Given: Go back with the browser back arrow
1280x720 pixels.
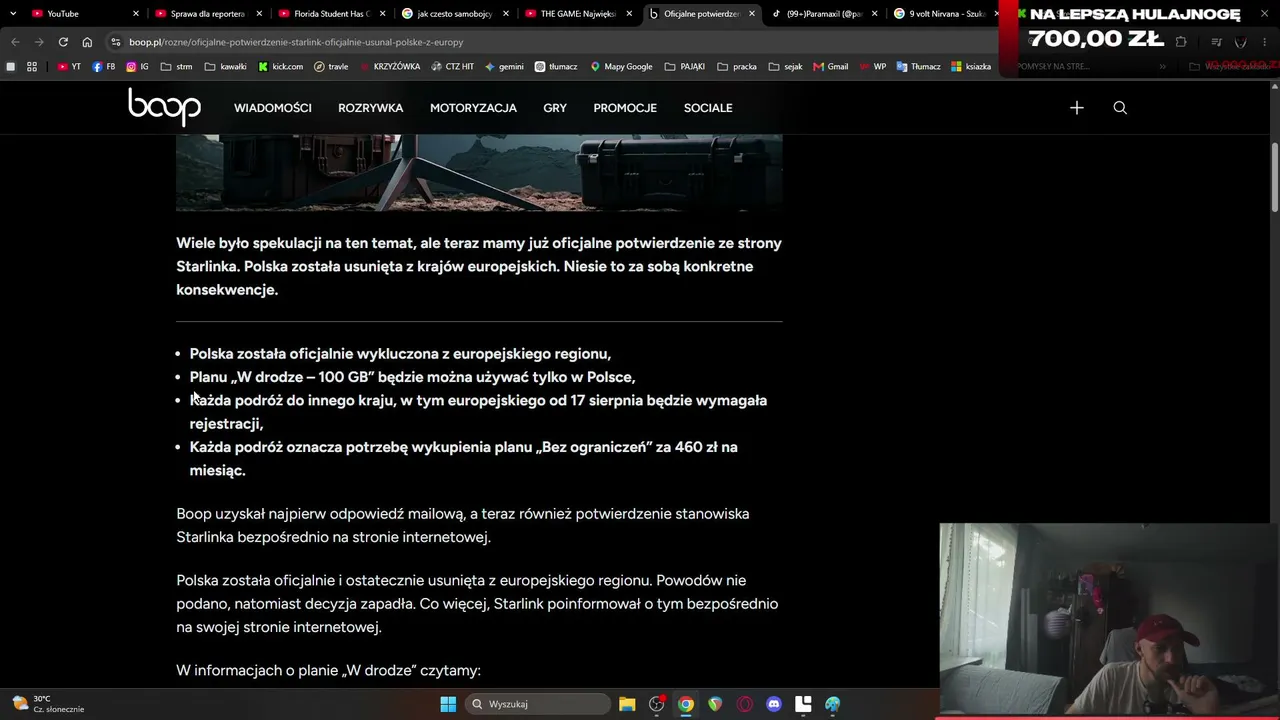Looking at the screenshot, I should [x=15, y=42].
